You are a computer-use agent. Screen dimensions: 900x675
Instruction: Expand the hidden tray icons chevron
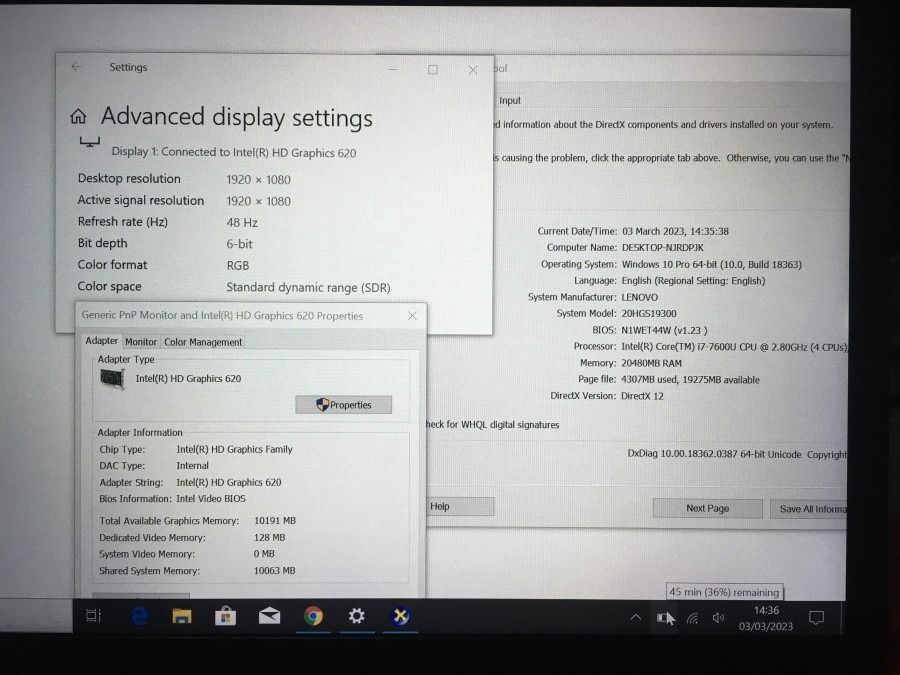pyautogui.click(x=635, y=618)
